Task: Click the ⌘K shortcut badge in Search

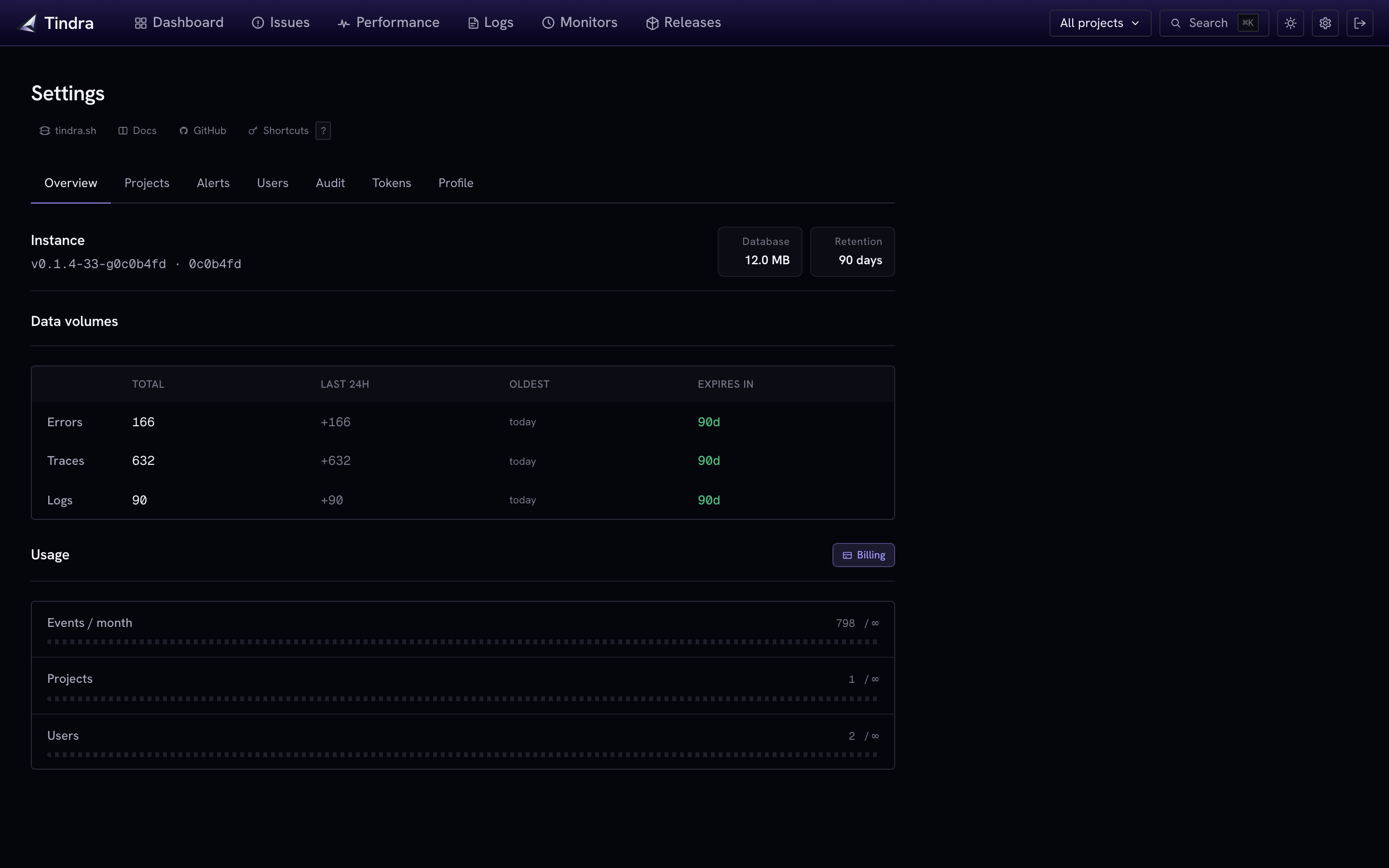Action: point(1248,23)
